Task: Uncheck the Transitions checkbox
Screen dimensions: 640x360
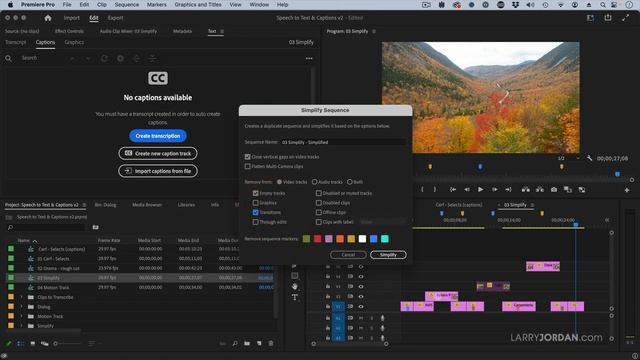Action: [256, 212]
